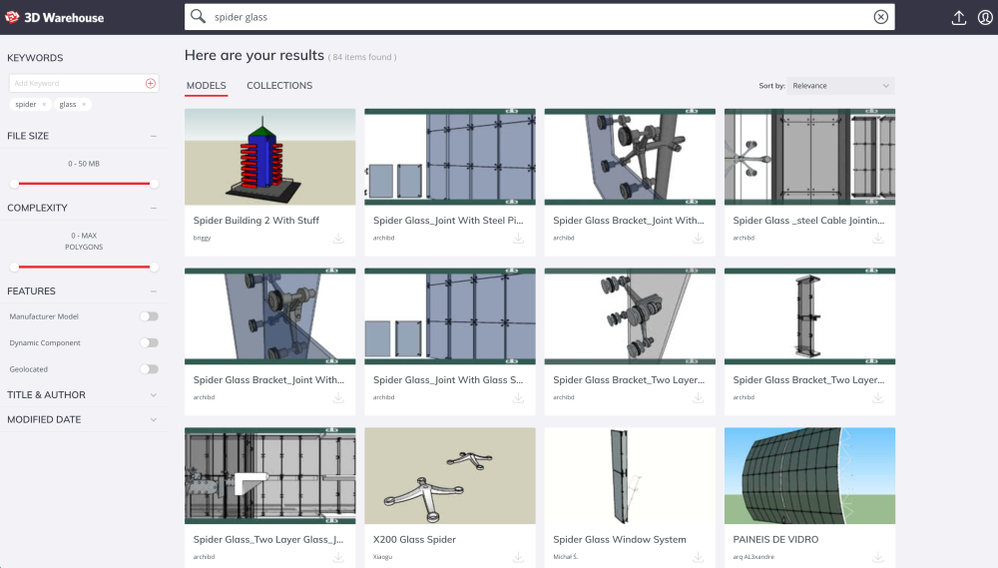The image size is (998, 568).
Task: Download Spider Glass_Joint With Steel Pi... model
Action: [x=518, y=238]
